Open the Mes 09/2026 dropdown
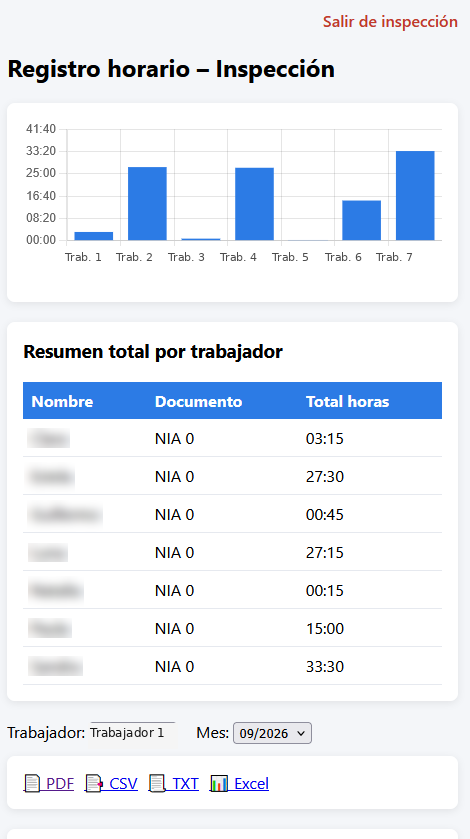Screen dimensions: 470x839 (x=272, y=733)
